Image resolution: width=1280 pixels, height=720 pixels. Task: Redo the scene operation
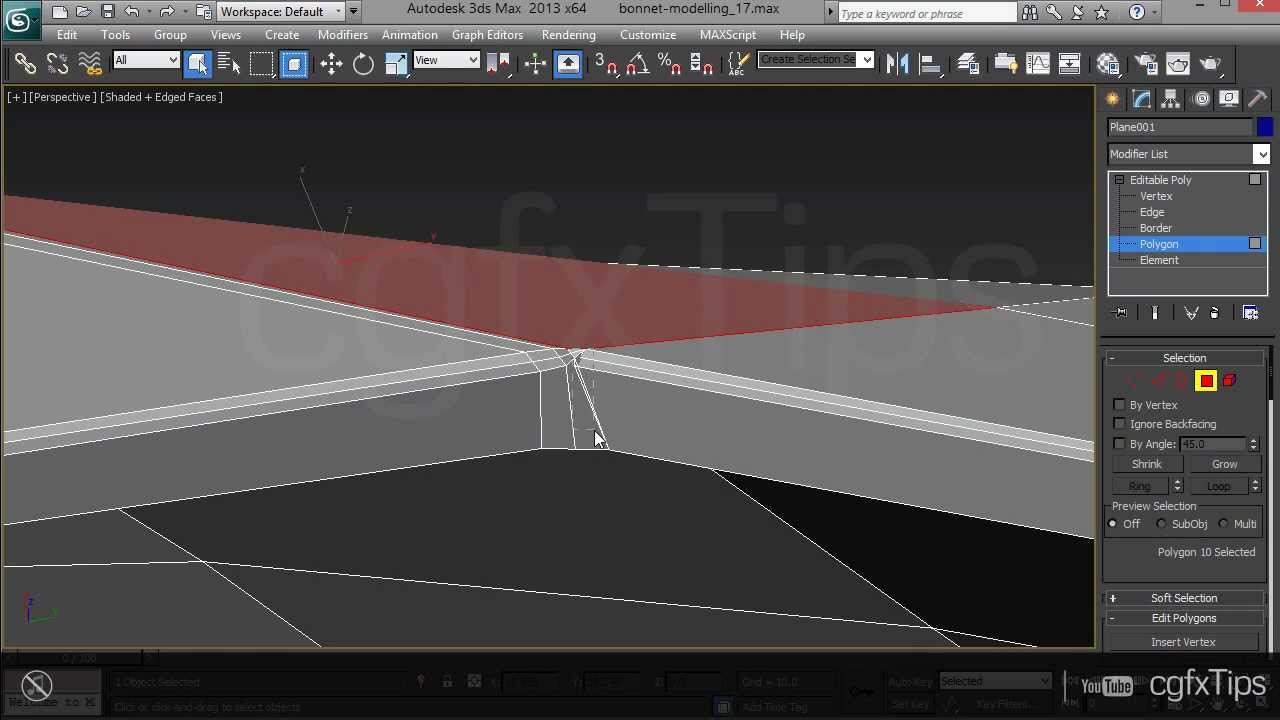[167, 12]
